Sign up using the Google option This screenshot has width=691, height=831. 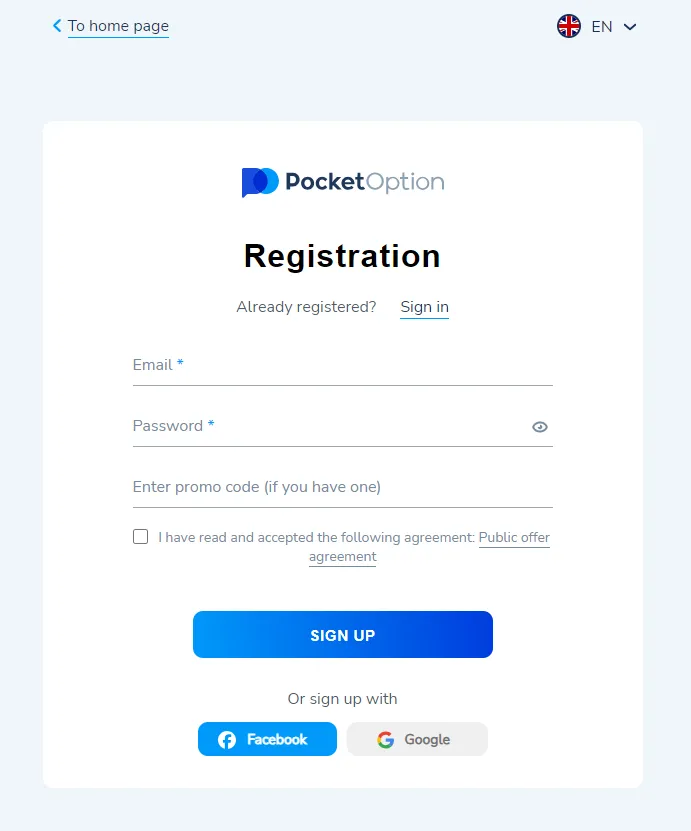[417, 739]
